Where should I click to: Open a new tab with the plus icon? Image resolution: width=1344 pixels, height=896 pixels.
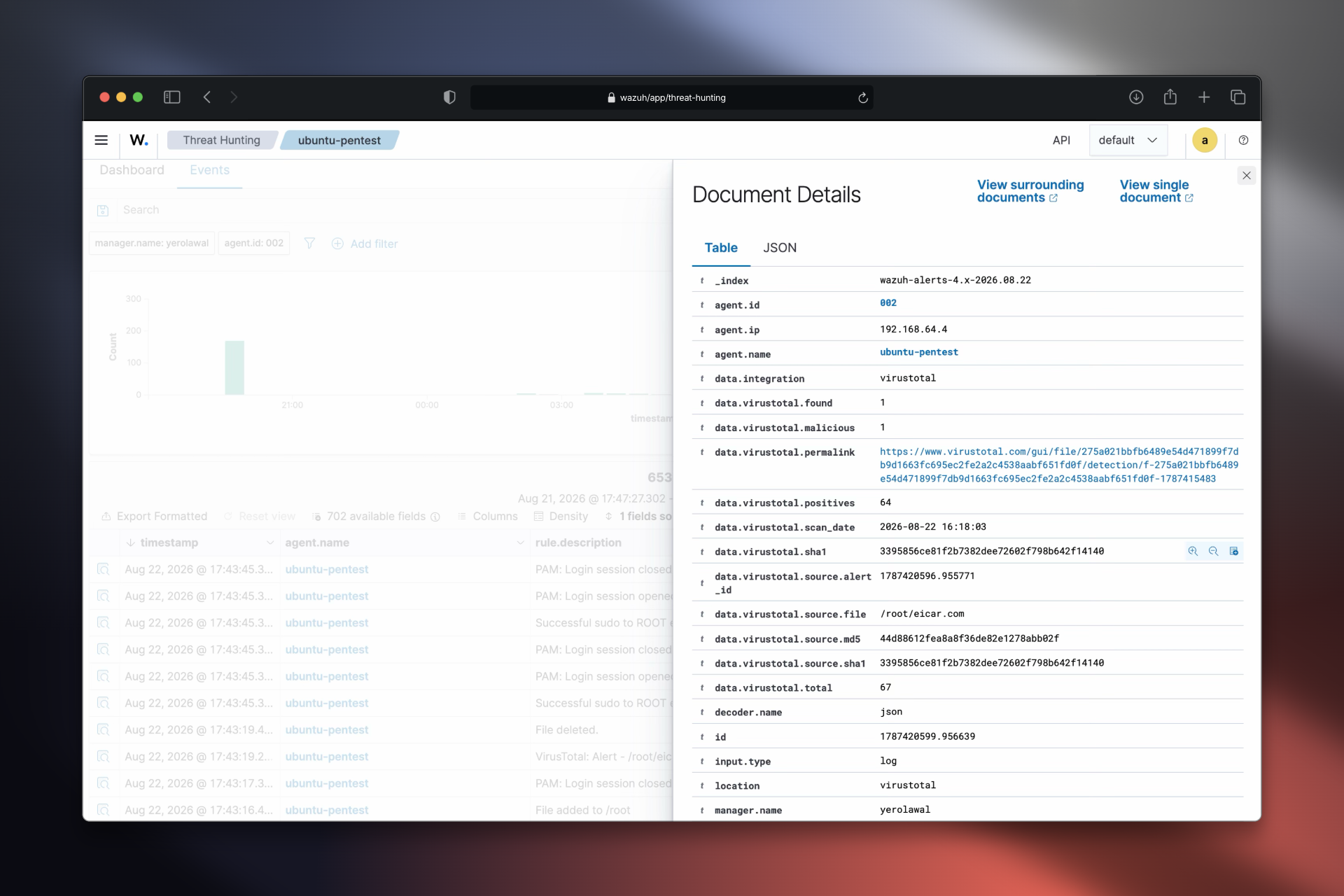click(1204, 97)
